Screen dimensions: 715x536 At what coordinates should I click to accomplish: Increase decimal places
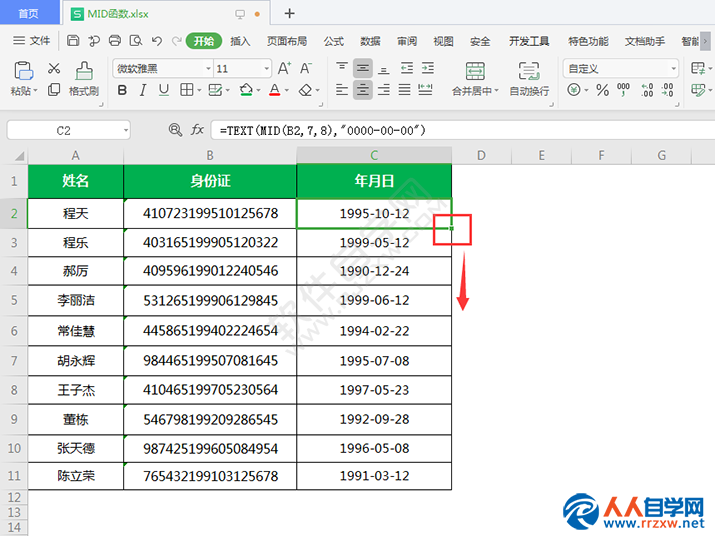(647, 90)
